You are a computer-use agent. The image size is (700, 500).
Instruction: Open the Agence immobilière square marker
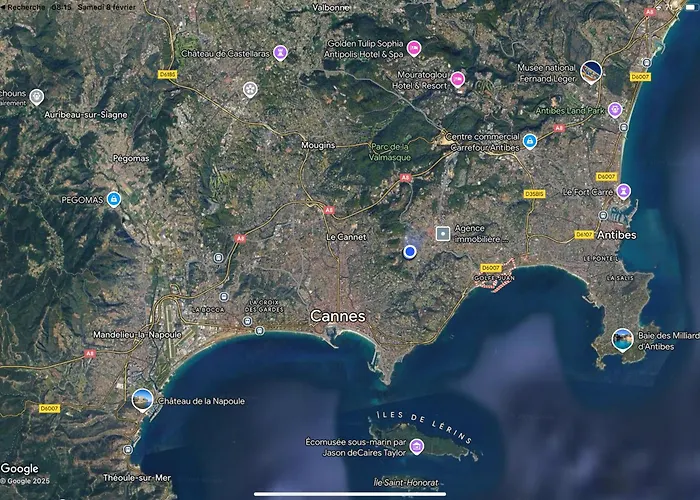[442, 233]
